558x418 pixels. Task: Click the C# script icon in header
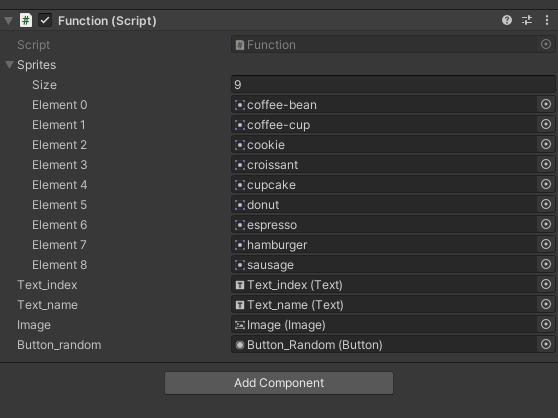pyautogui.click(x=26, y=20)
